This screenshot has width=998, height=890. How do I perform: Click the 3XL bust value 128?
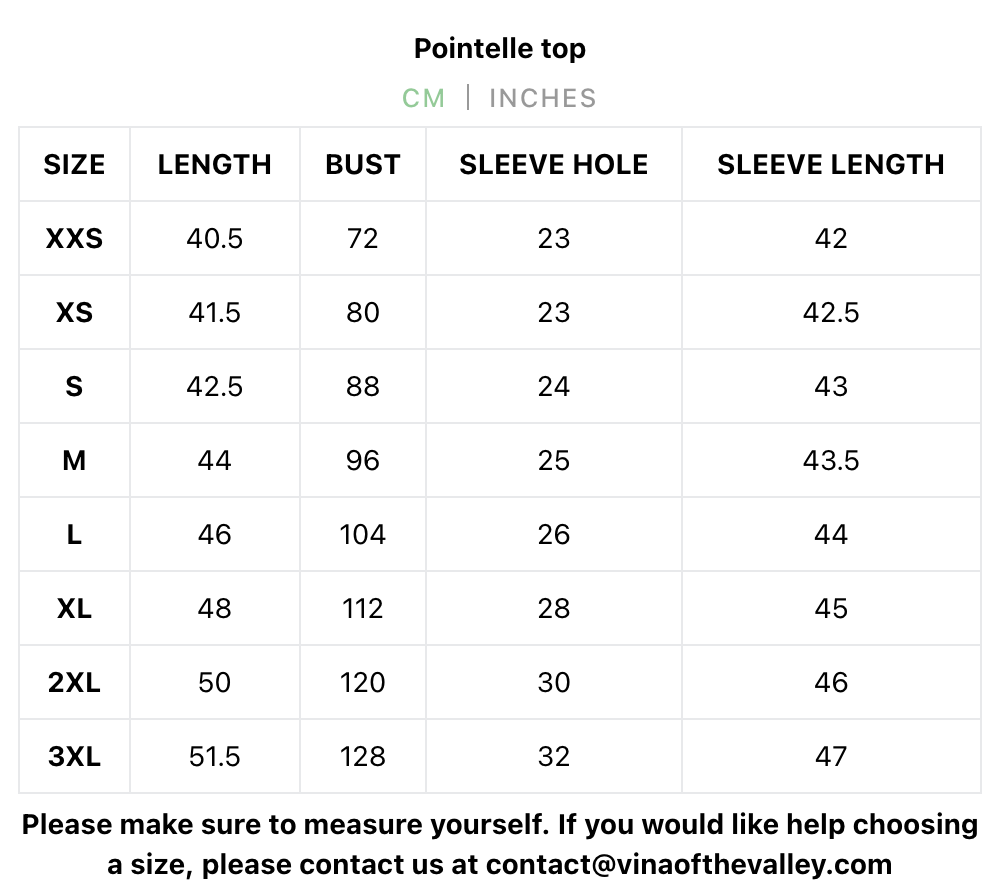pyautogui.click(x=362, y=757)
